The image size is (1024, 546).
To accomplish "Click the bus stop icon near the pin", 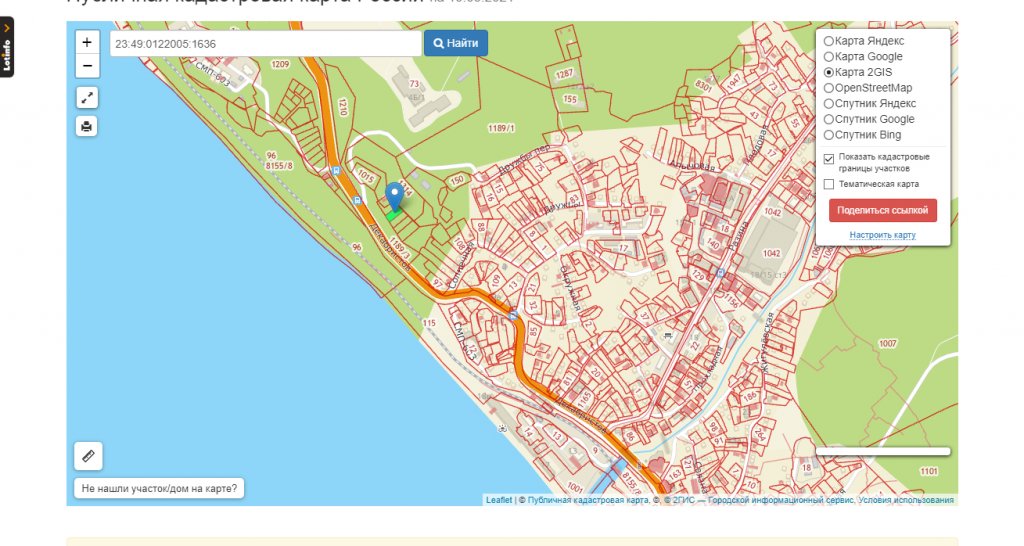I will pyautogui.click(x=356, y=199).
